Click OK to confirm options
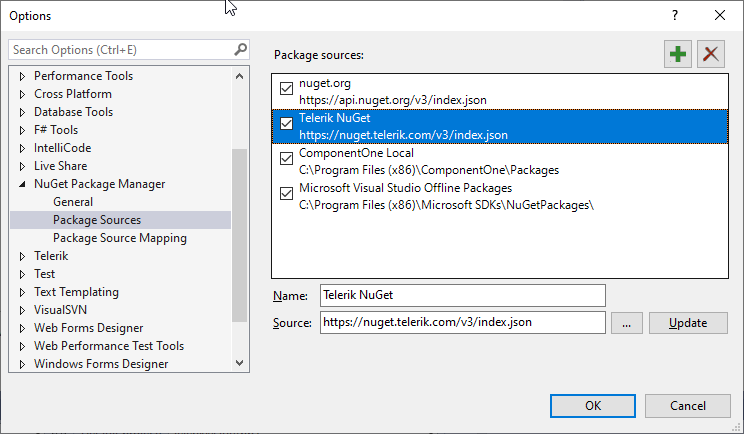This screenshot has height=434, width=744. point(592,405)
